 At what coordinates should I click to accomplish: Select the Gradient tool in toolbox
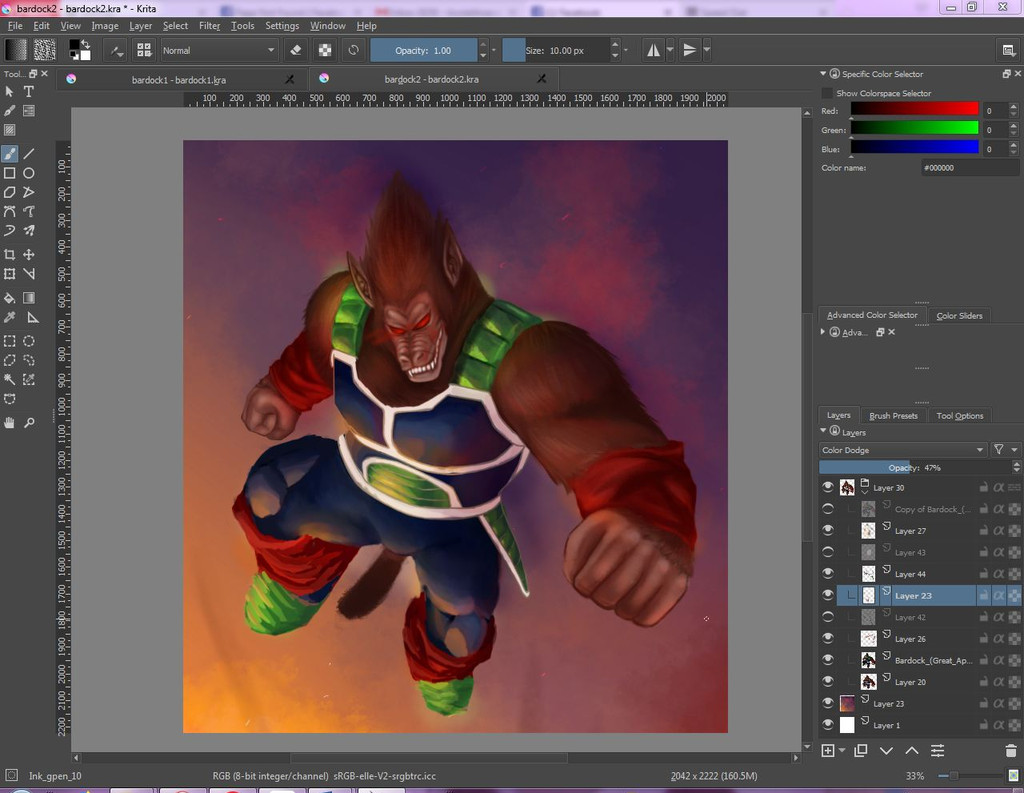pyautogui.click(x=29, y=298)
